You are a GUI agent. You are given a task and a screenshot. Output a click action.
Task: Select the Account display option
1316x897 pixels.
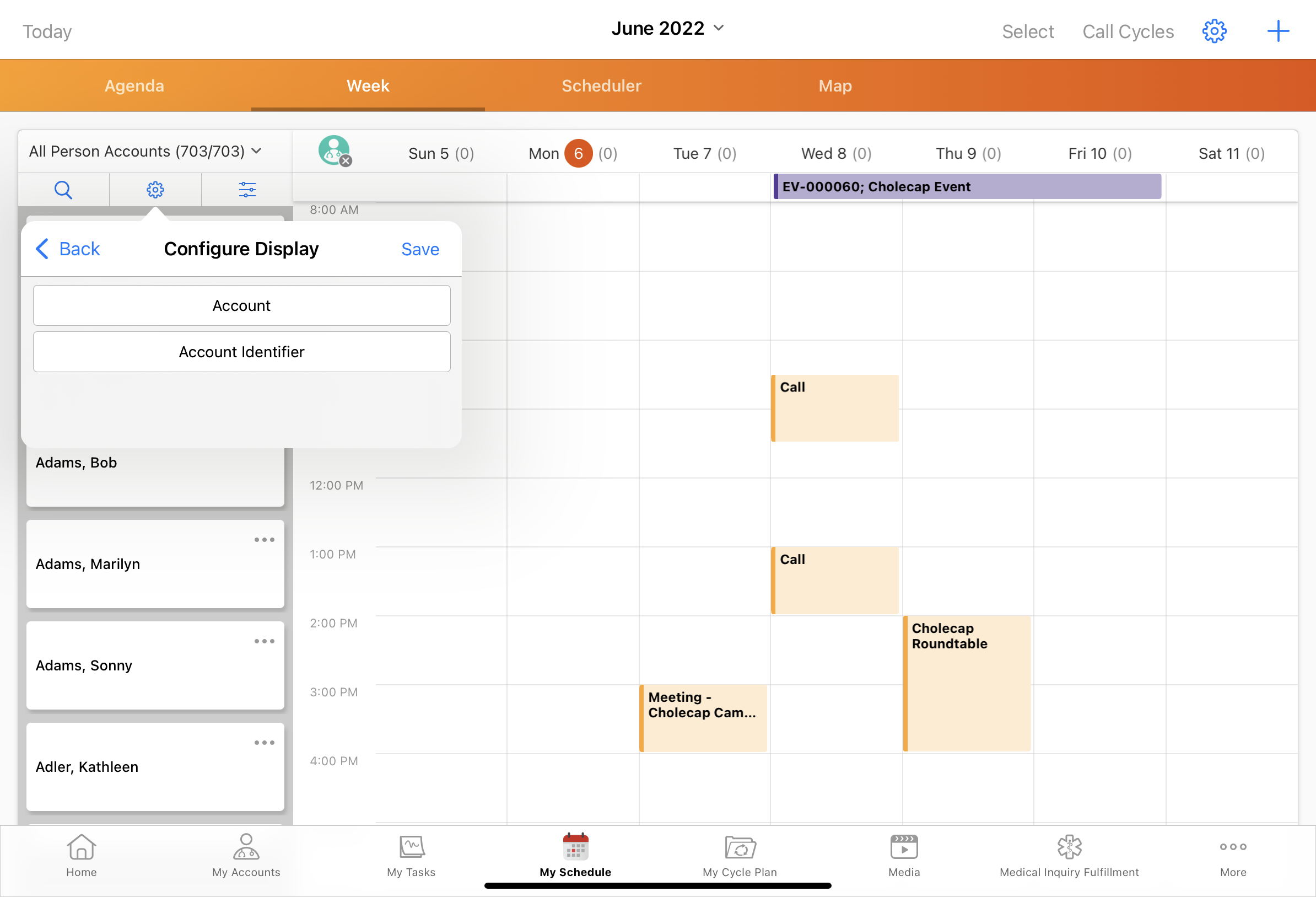241,305
